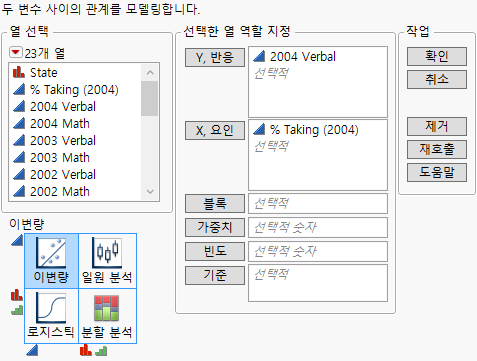Select 2002 Verbal in column list
Image resolution: width=477 pixels, height=361 pixels.
pyautogui.click(x=63, y=174)
